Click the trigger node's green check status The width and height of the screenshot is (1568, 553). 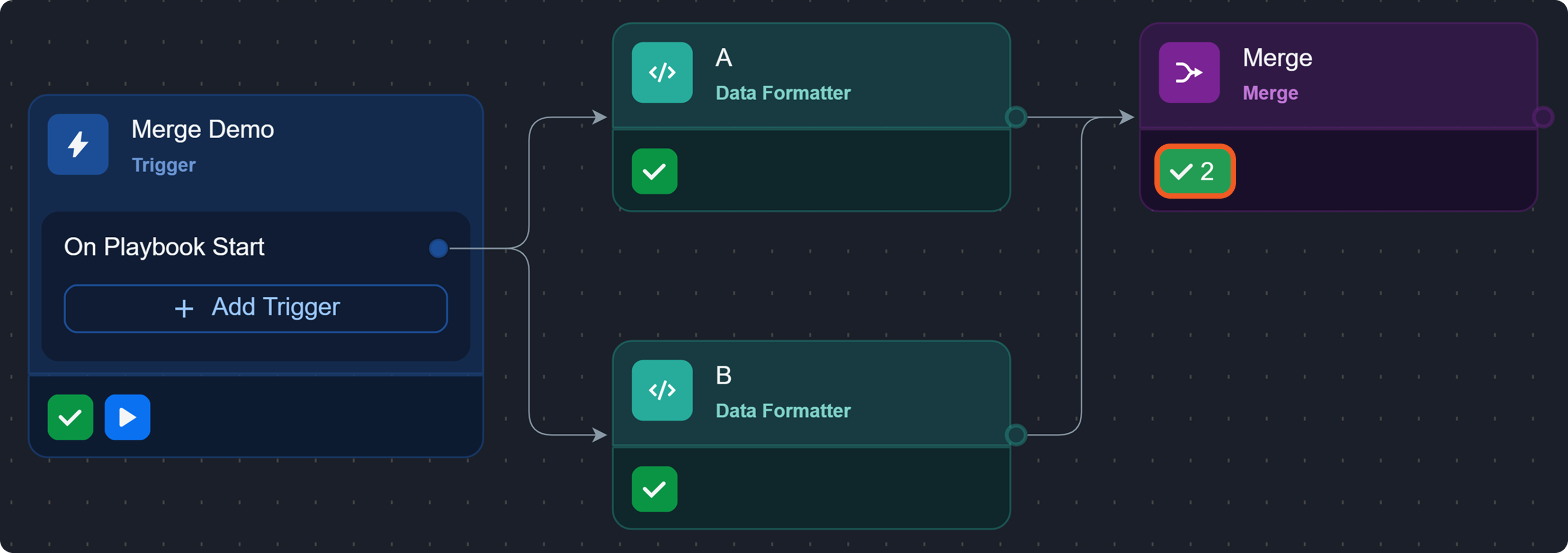(x=70, y=417)
